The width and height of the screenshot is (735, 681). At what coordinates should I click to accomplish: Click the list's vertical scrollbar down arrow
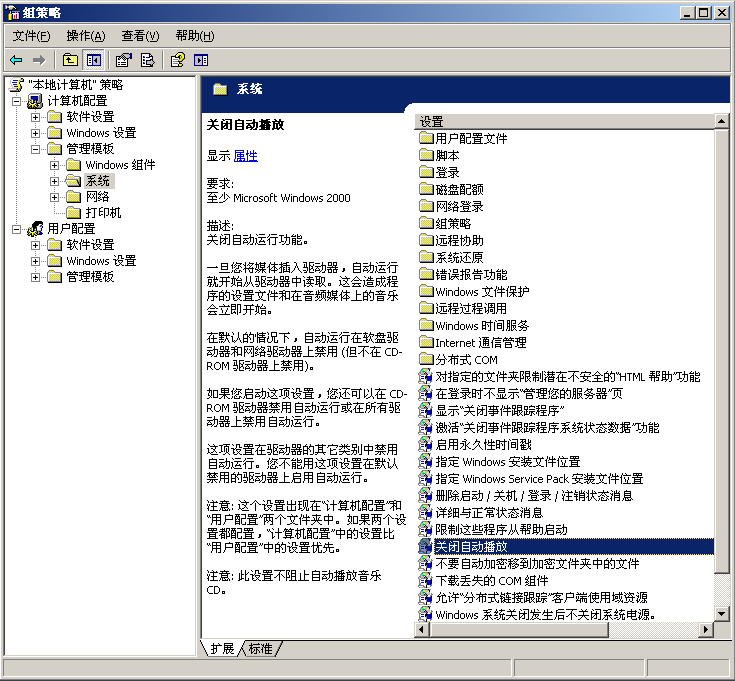[722, 614]
